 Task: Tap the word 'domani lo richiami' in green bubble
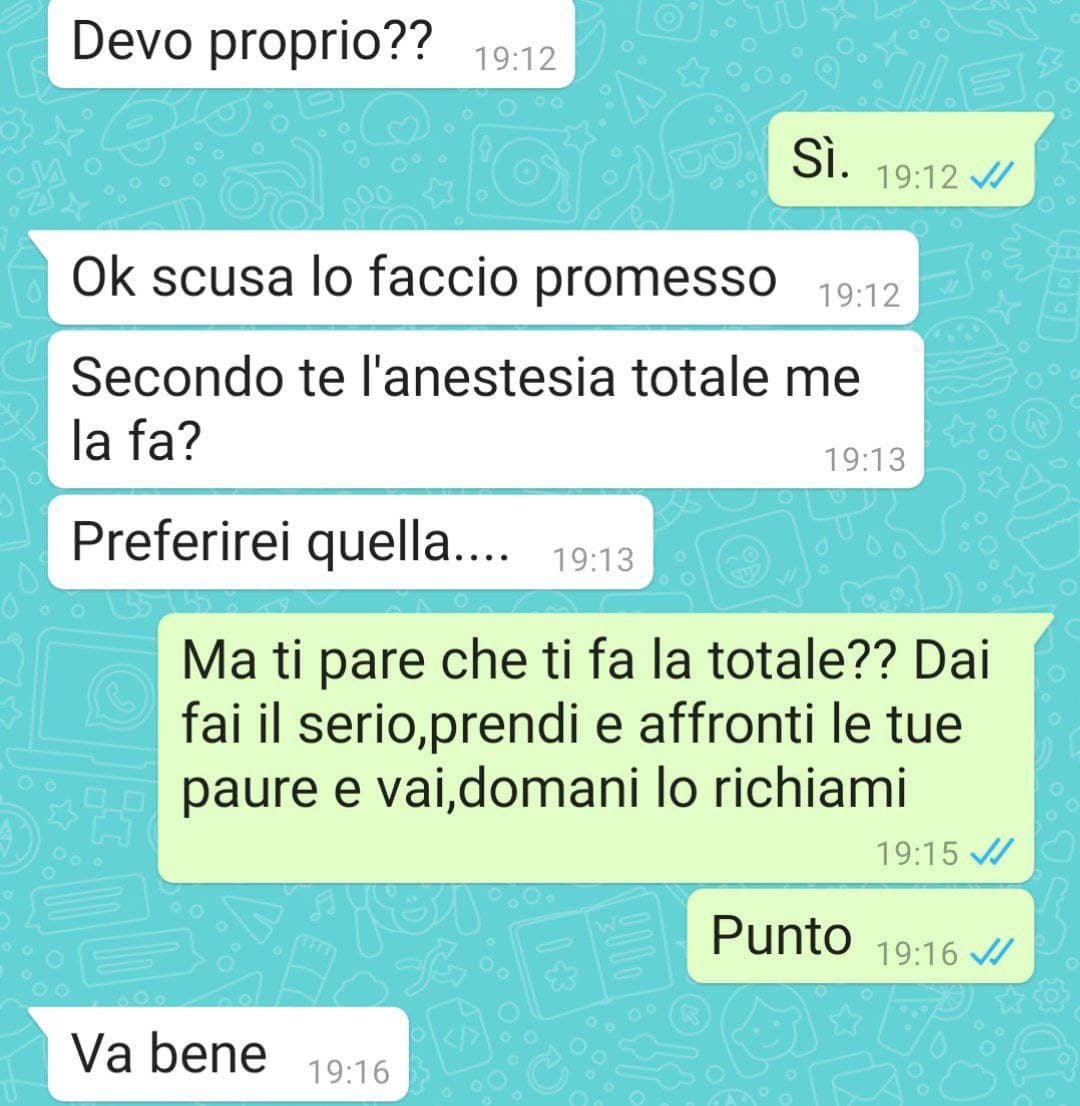pos(682,788)
